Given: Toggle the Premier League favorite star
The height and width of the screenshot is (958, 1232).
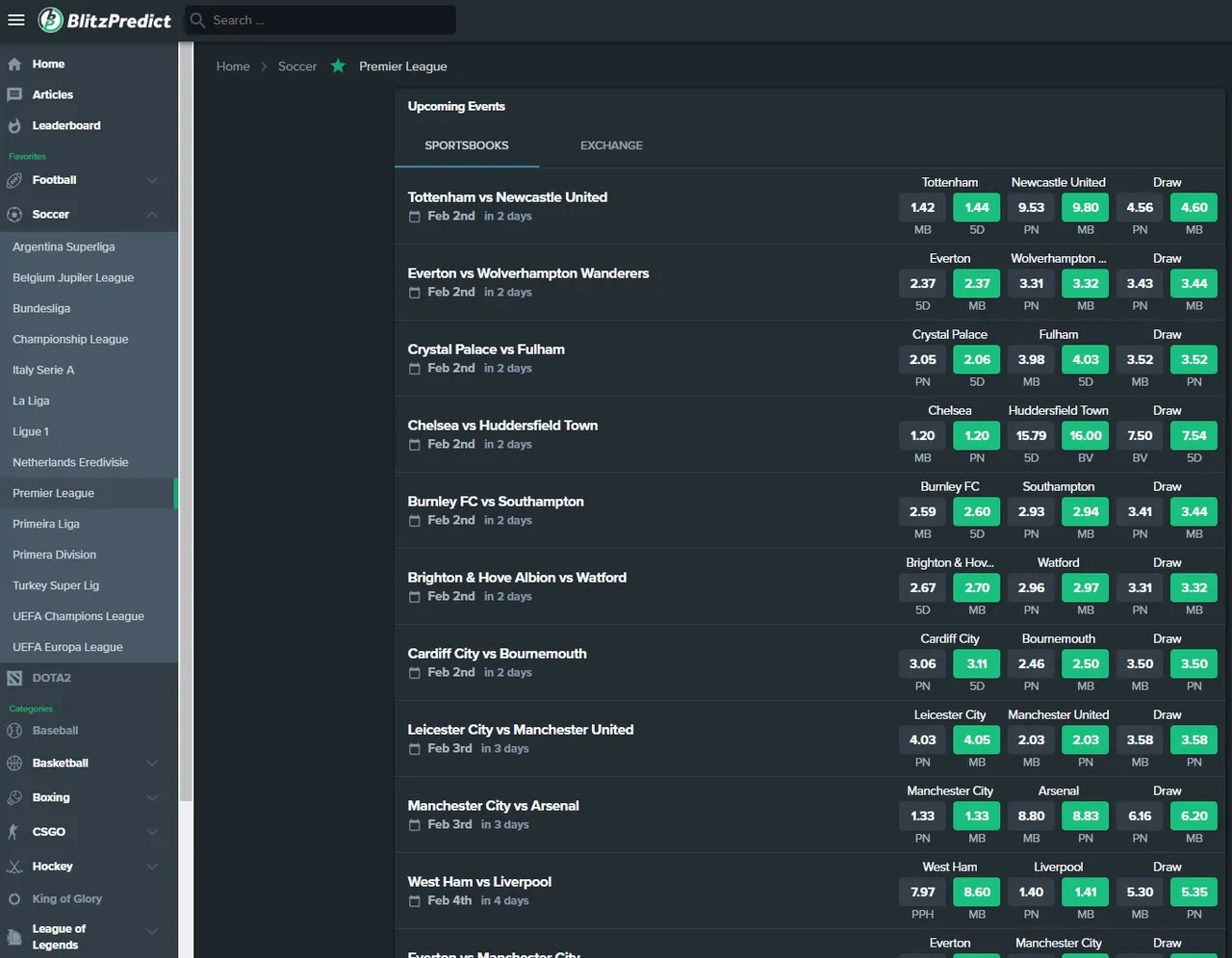Looking at the screenshot, I should pos(338,66).
